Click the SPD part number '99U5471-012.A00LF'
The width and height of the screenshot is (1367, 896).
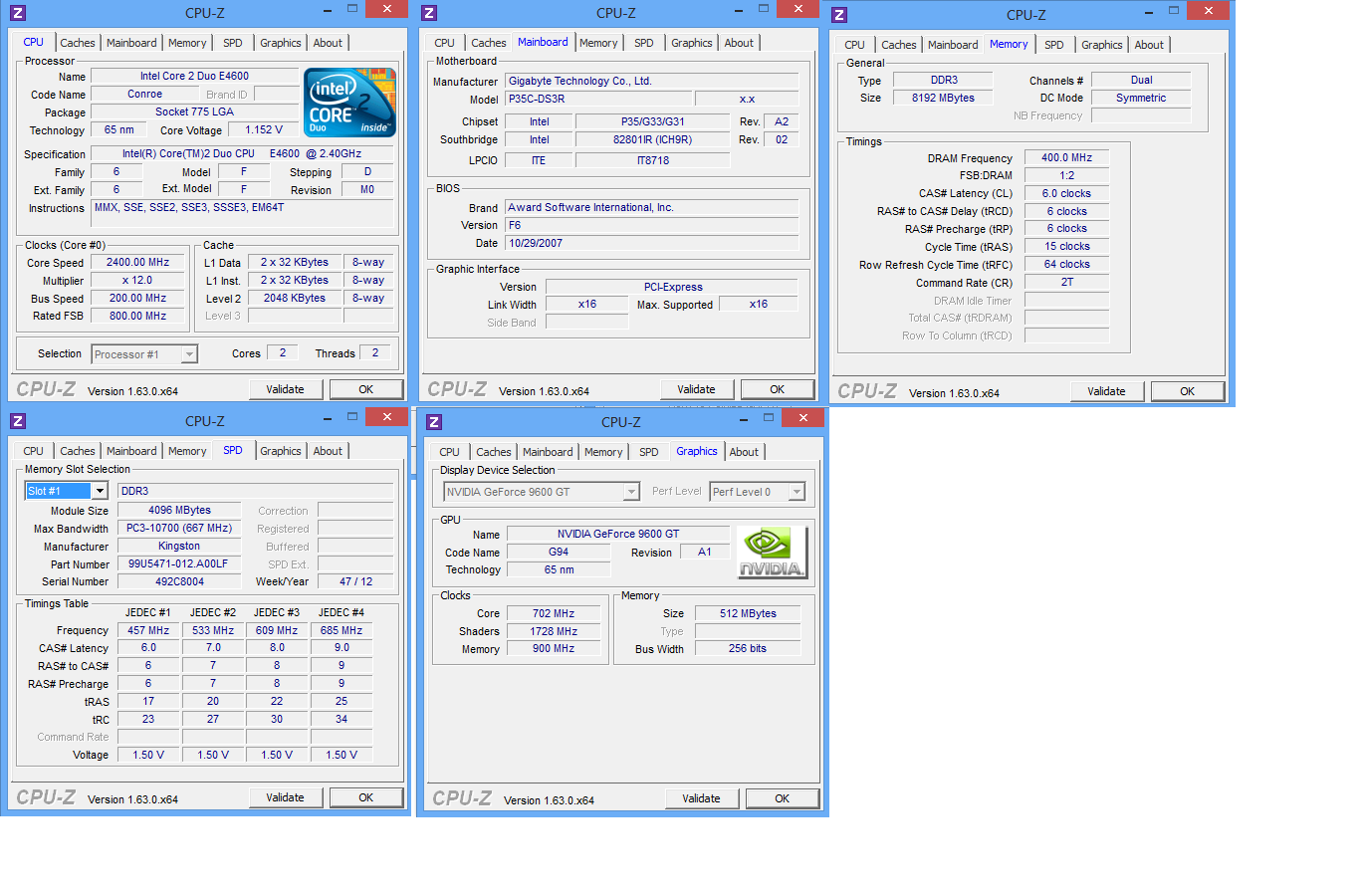pyautogui.click(x=179, y=563)
